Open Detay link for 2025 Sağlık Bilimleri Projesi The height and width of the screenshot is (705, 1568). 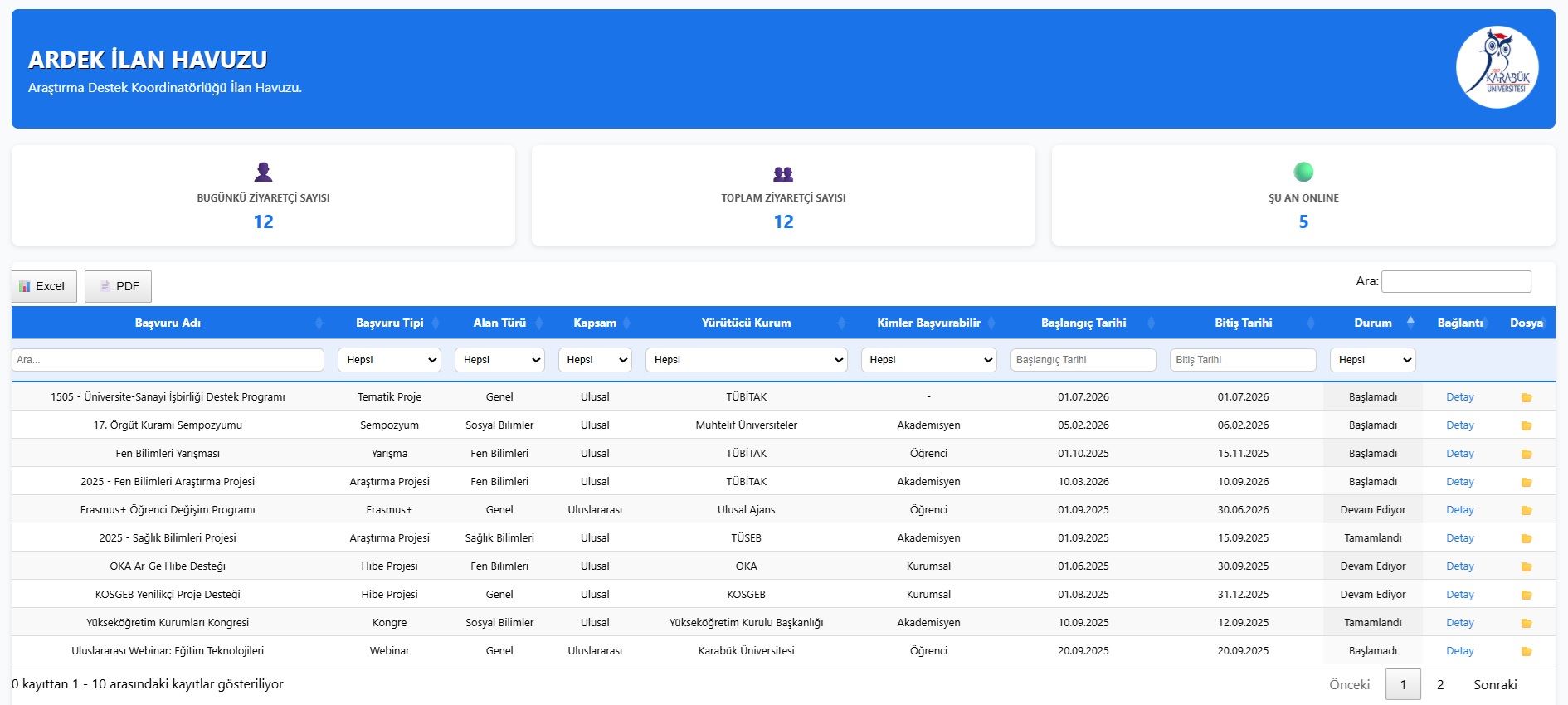[1459, 538]
